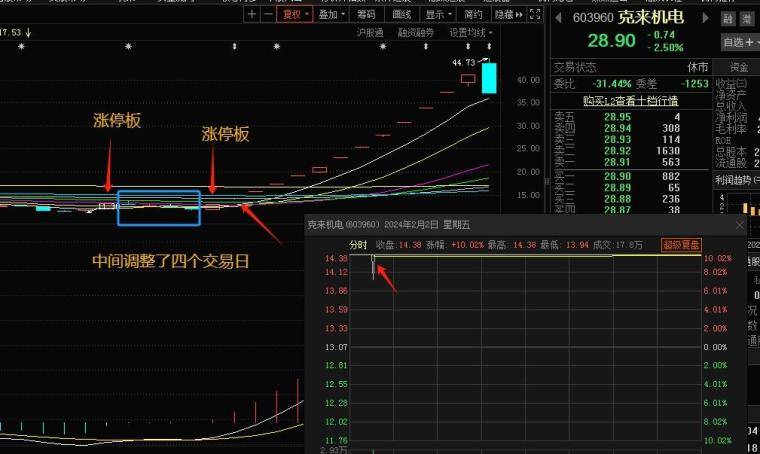Image resolution: width=760 pixels, height=454 pixels.
Task: Click 买二 price 28.89
Action: (617, 188)
